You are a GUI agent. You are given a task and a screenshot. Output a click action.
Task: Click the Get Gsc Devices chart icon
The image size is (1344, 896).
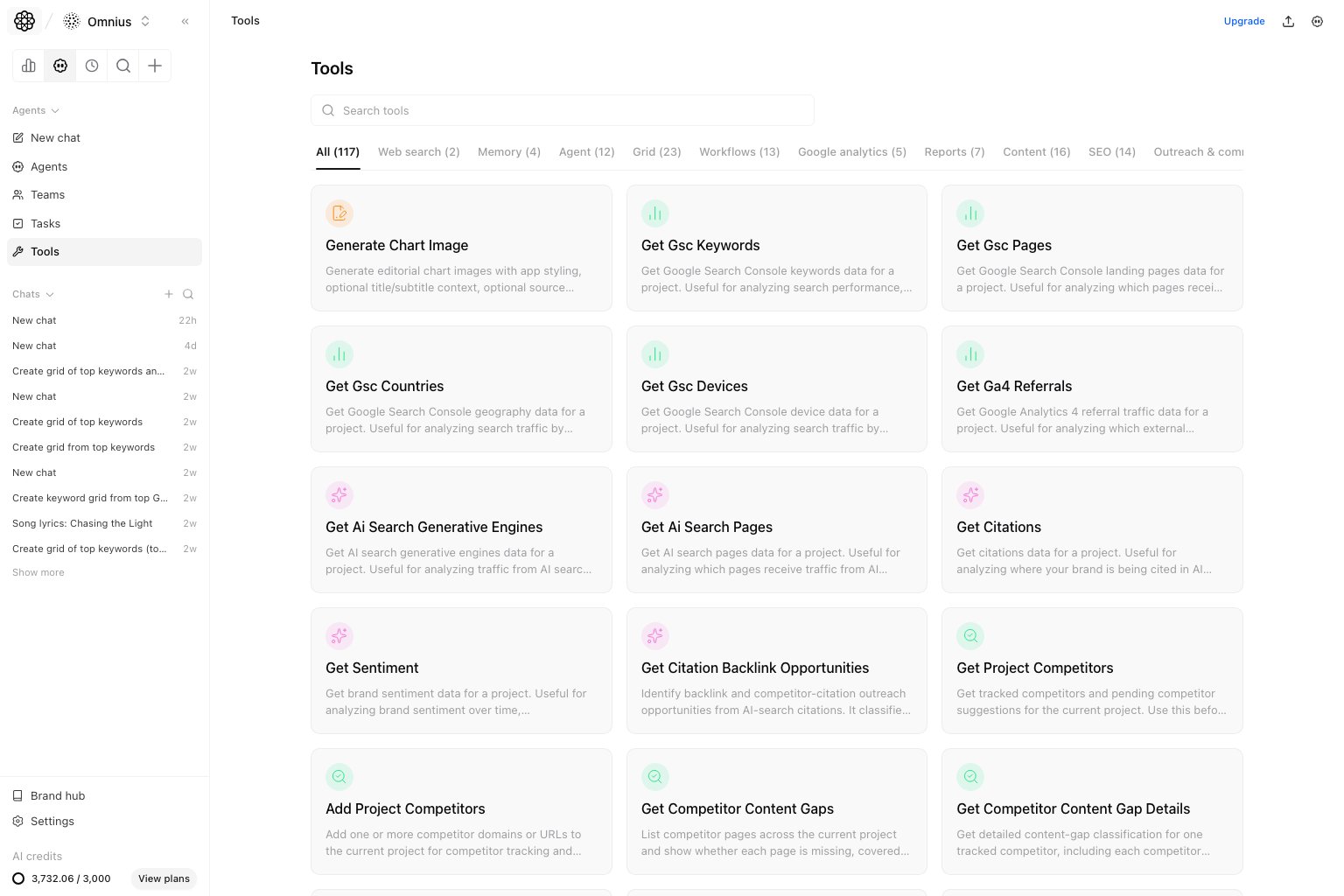click(x=655, y=354)
